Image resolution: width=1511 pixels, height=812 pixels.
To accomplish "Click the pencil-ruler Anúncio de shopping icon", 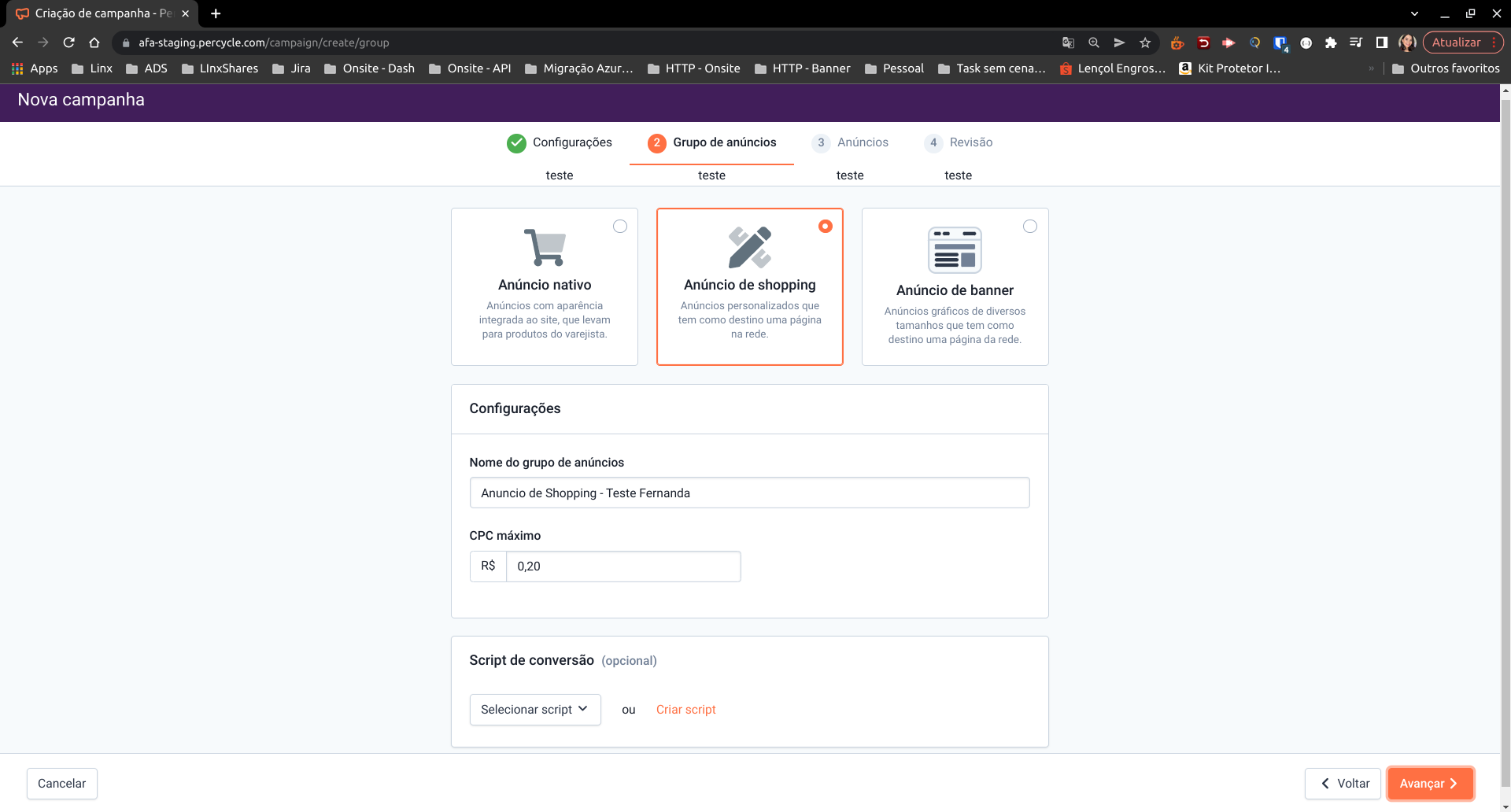I will pos(749,247).
